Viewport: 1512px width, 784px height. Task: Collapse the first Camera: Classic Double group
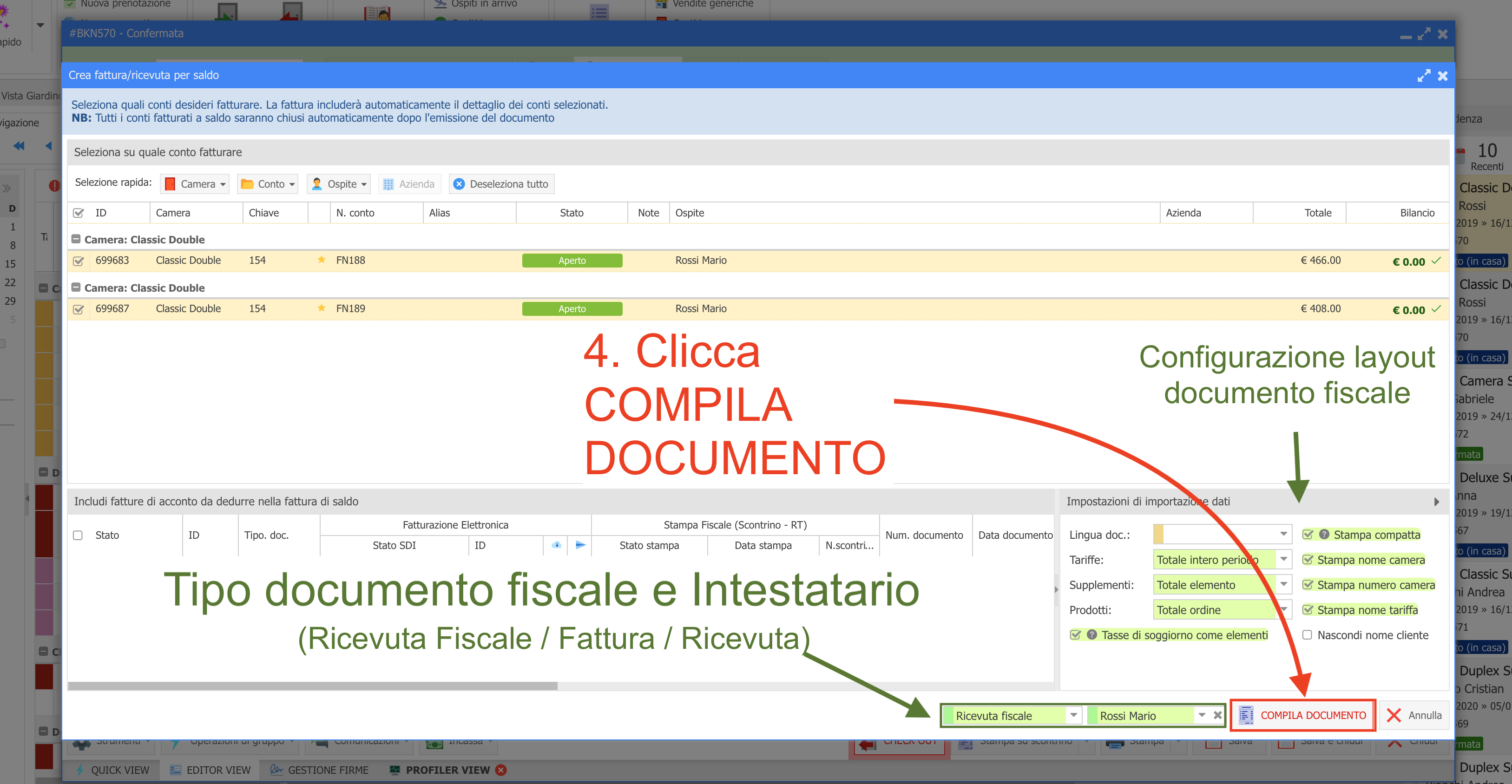76,239
